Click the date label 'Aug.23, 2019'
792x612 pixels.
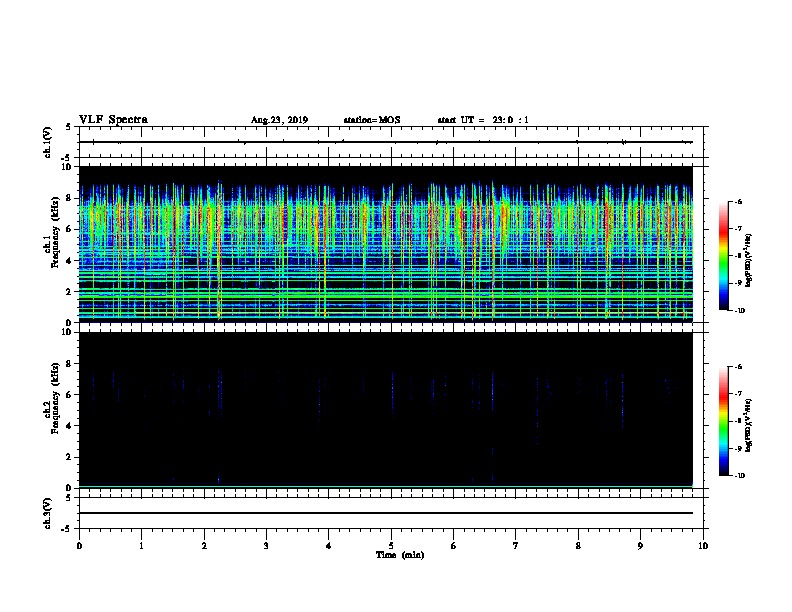[279, 120]
